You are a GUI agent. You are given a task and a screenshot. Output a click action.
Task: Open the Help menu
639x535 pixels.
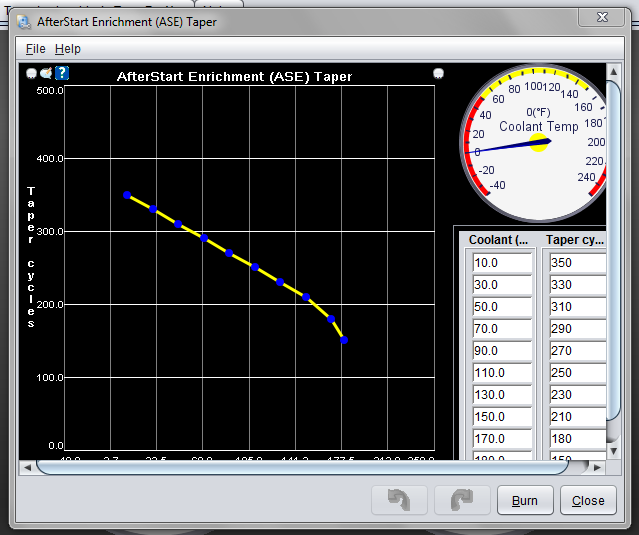tap(67, 48)
